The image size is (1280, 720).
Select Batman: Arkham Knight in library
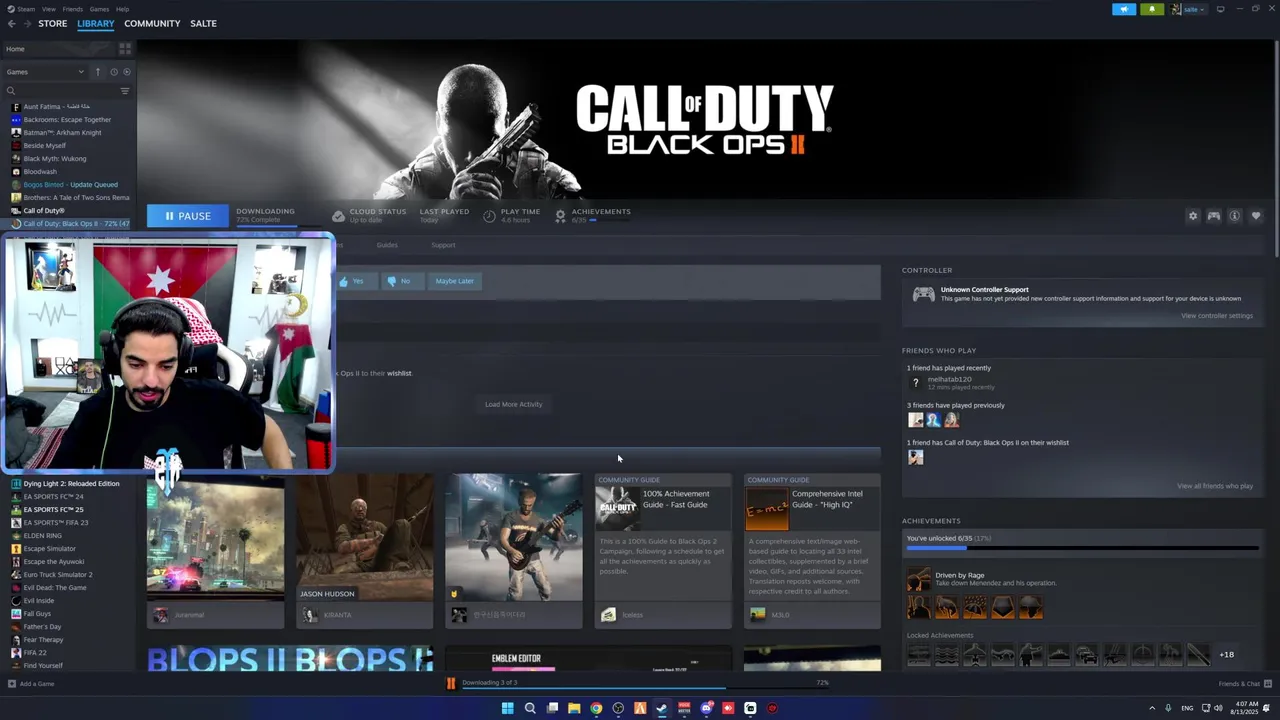62,132
